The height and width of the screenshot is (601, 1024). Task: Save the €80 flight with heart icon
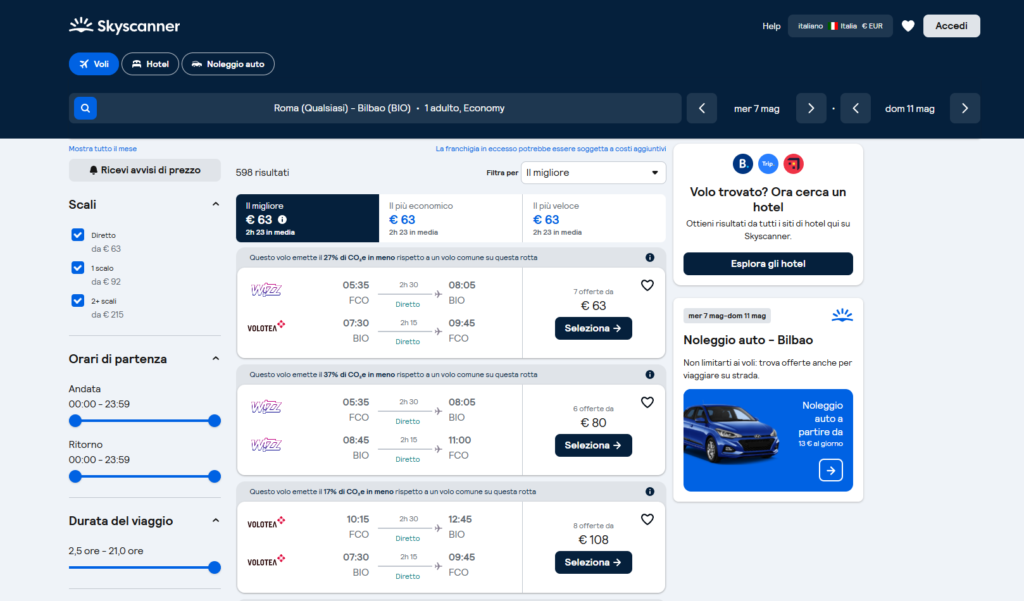[647, 402]
